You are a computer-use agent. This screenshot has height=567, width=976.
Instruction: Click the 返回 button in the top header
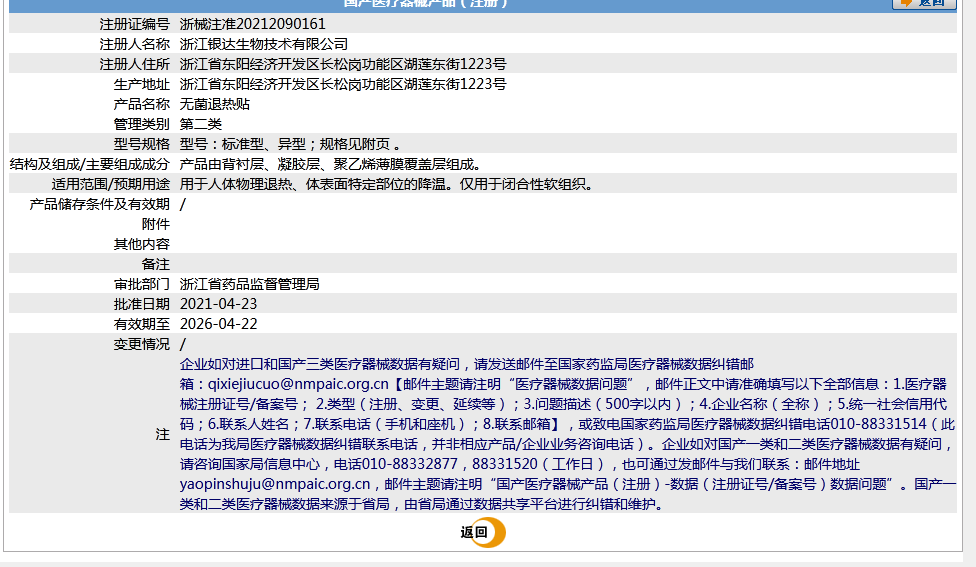click(924, 3)
